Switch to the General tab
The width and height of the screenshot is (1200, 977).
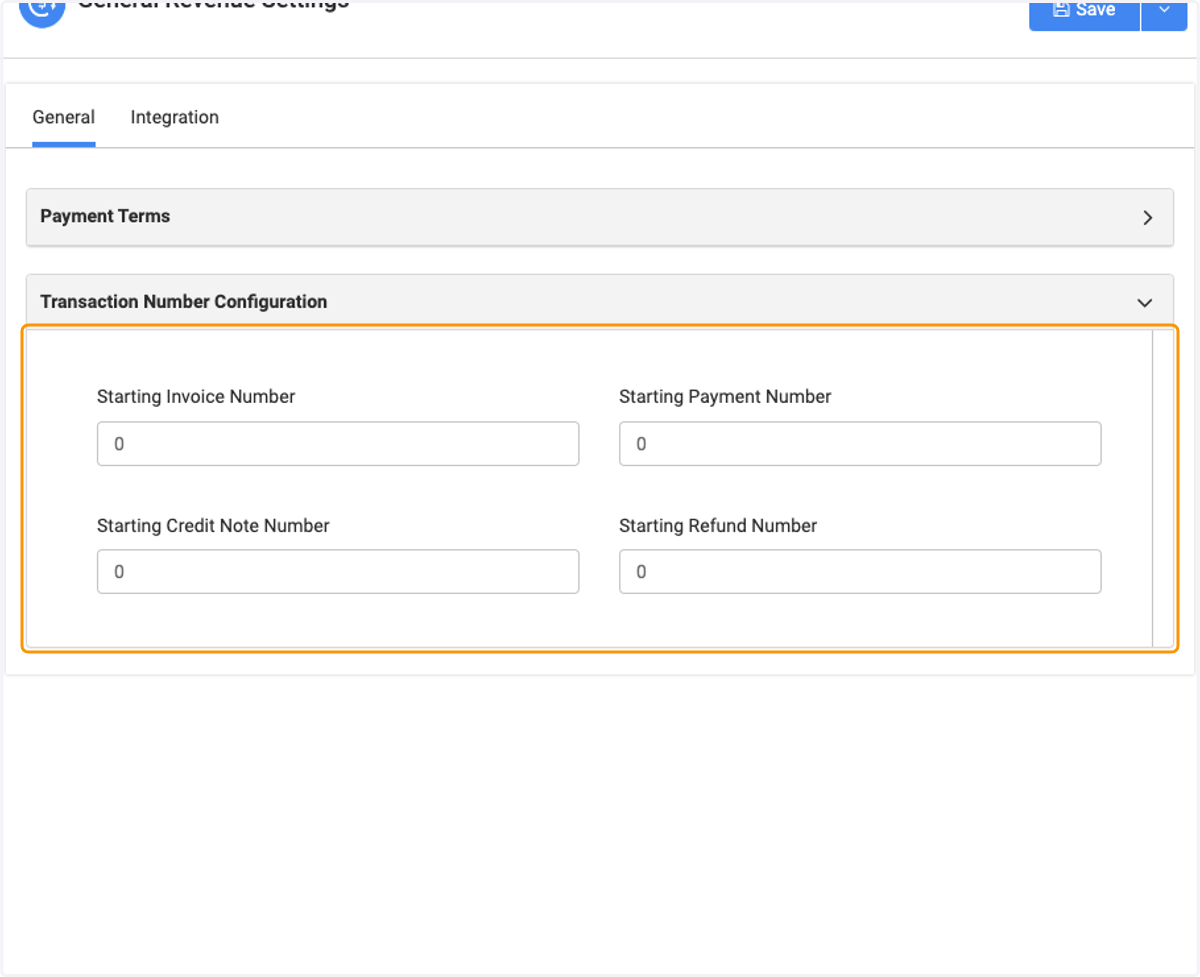[64, 118]
